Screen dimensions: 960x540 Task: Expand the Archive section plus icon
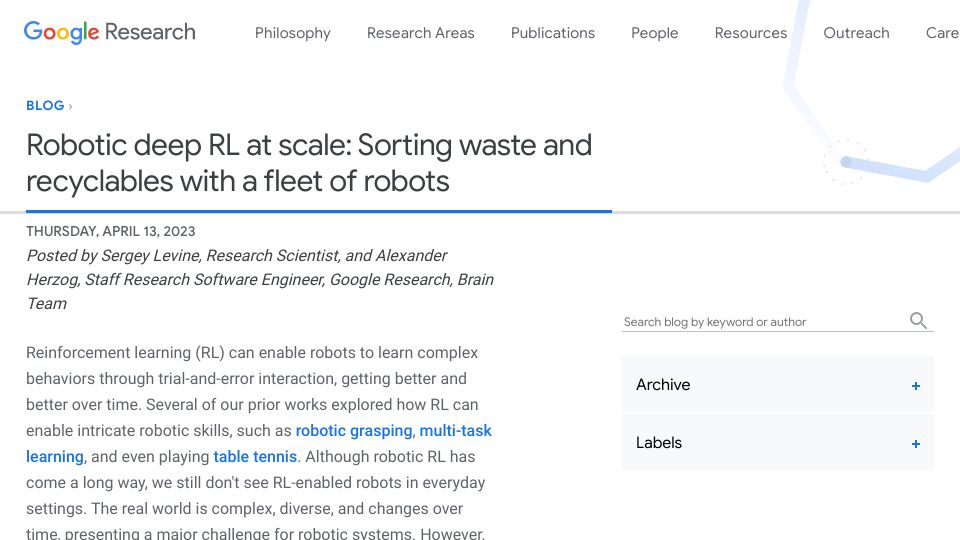tap(915, 386)
